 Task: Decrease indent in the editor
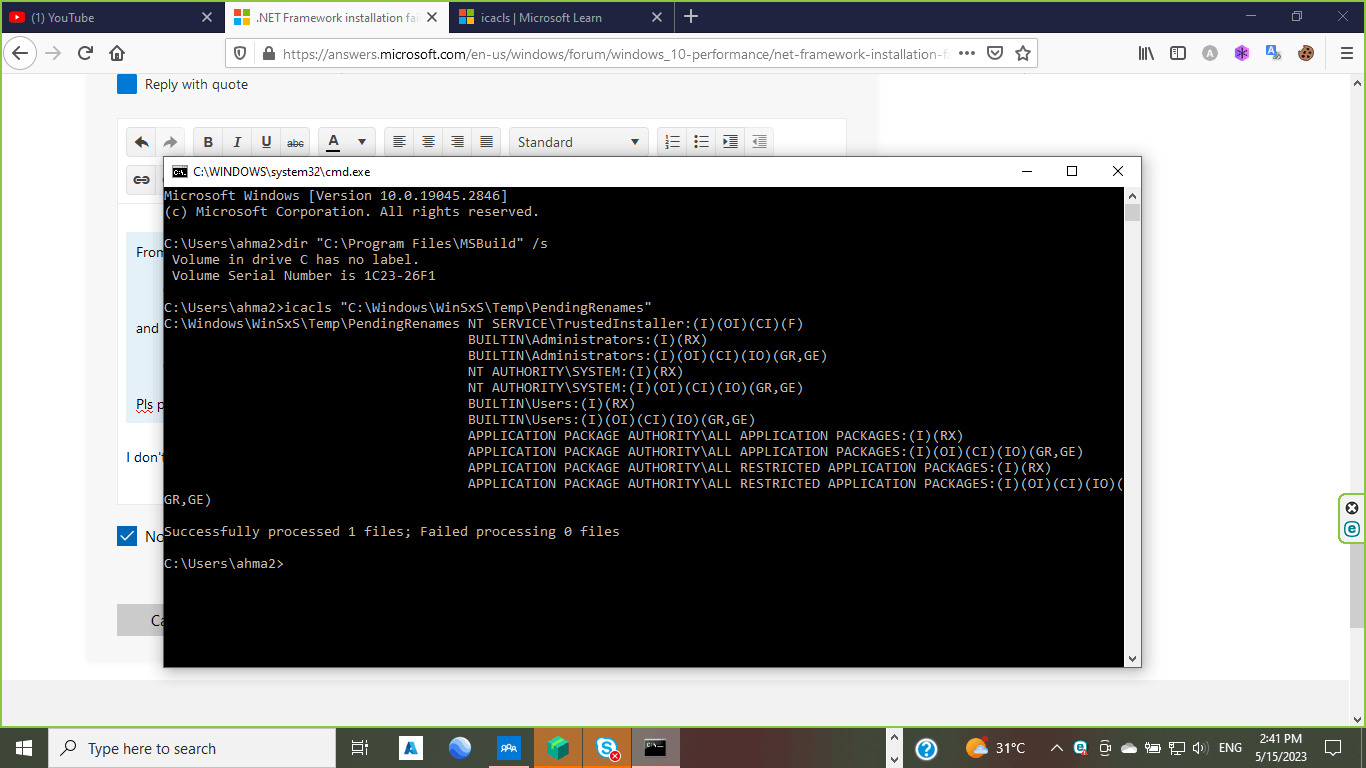[759, 142]
